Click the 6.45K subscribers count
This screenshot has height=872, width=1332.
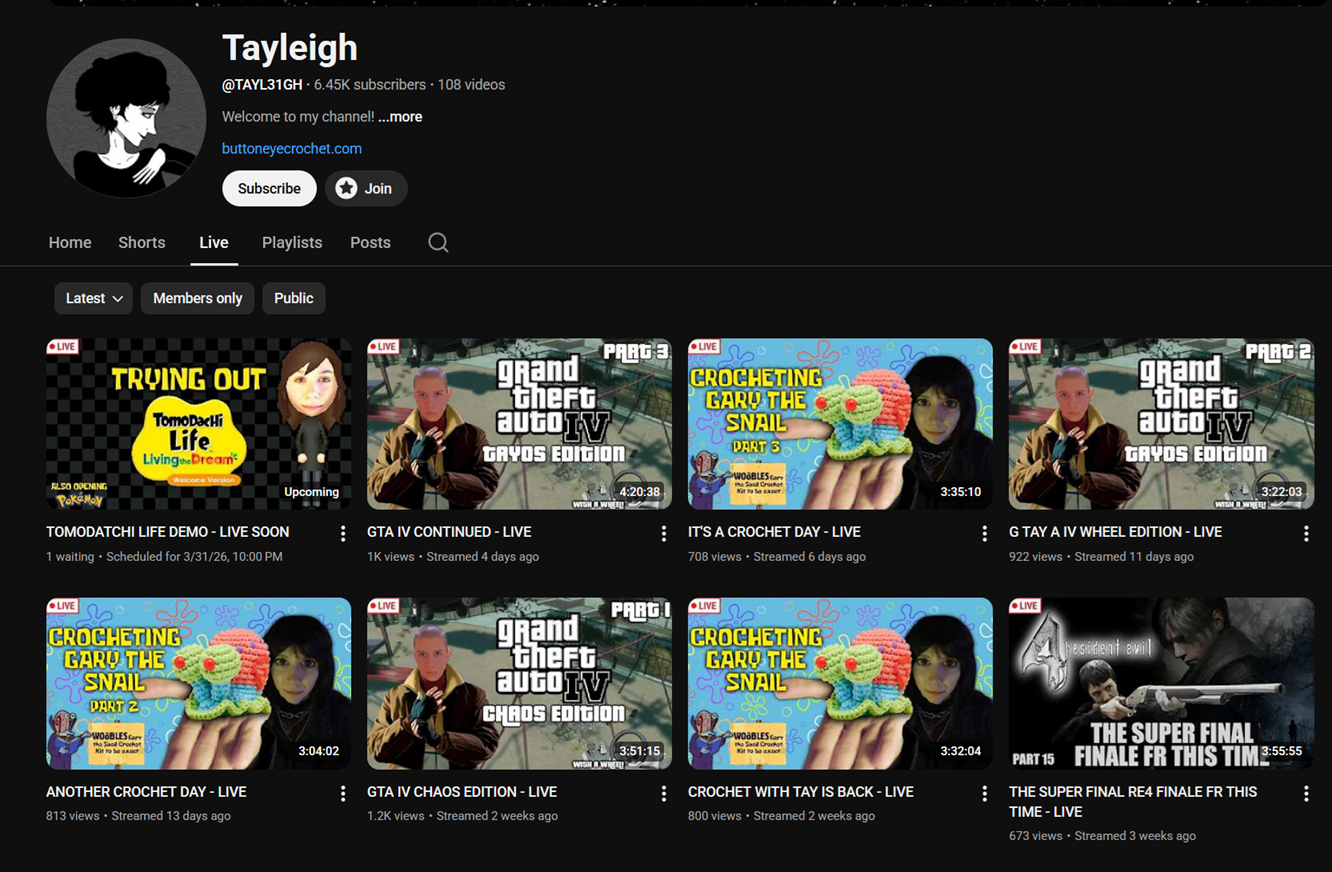[x=370, y=85]
